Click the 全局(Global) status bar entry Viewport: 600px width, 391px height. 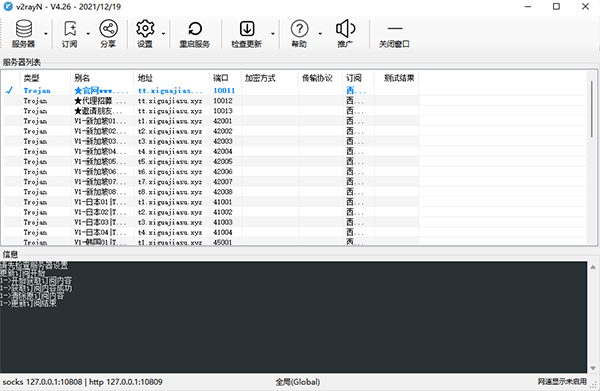pos(298,382)
